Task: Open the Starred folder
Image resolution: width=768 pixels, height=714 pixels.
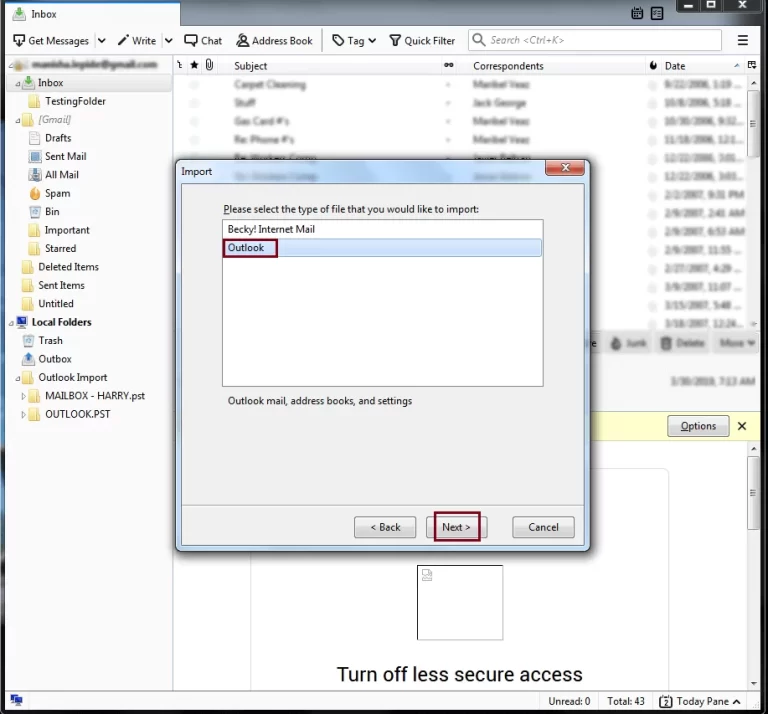Action: (60, 248)
